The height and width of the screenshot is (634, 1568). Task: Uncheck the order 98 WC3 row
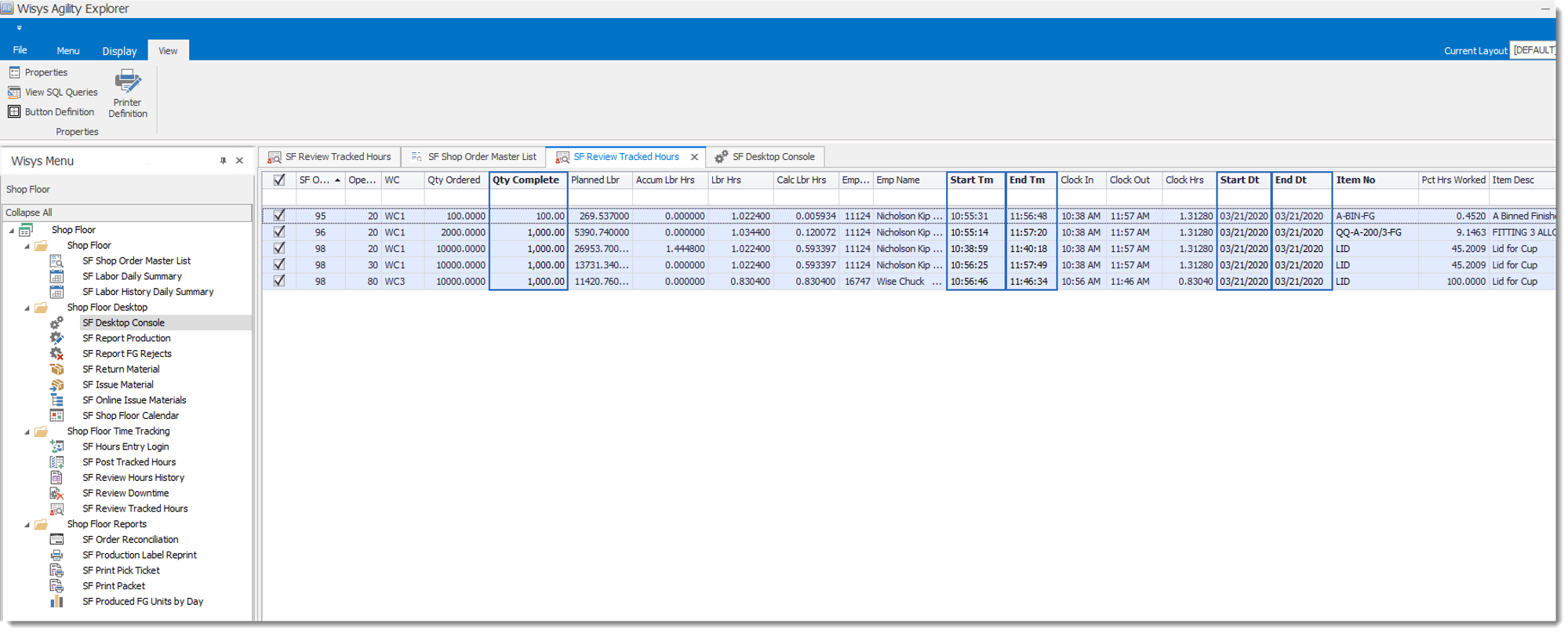[x=279, y=281]
